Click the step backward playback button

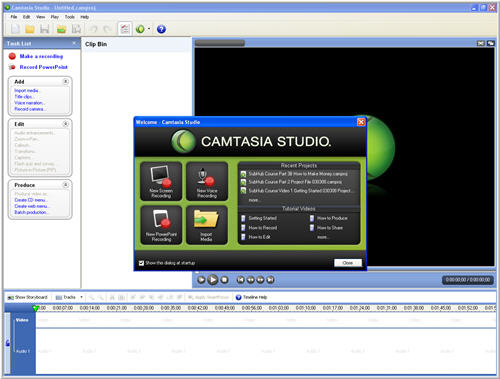coord(250,280)
